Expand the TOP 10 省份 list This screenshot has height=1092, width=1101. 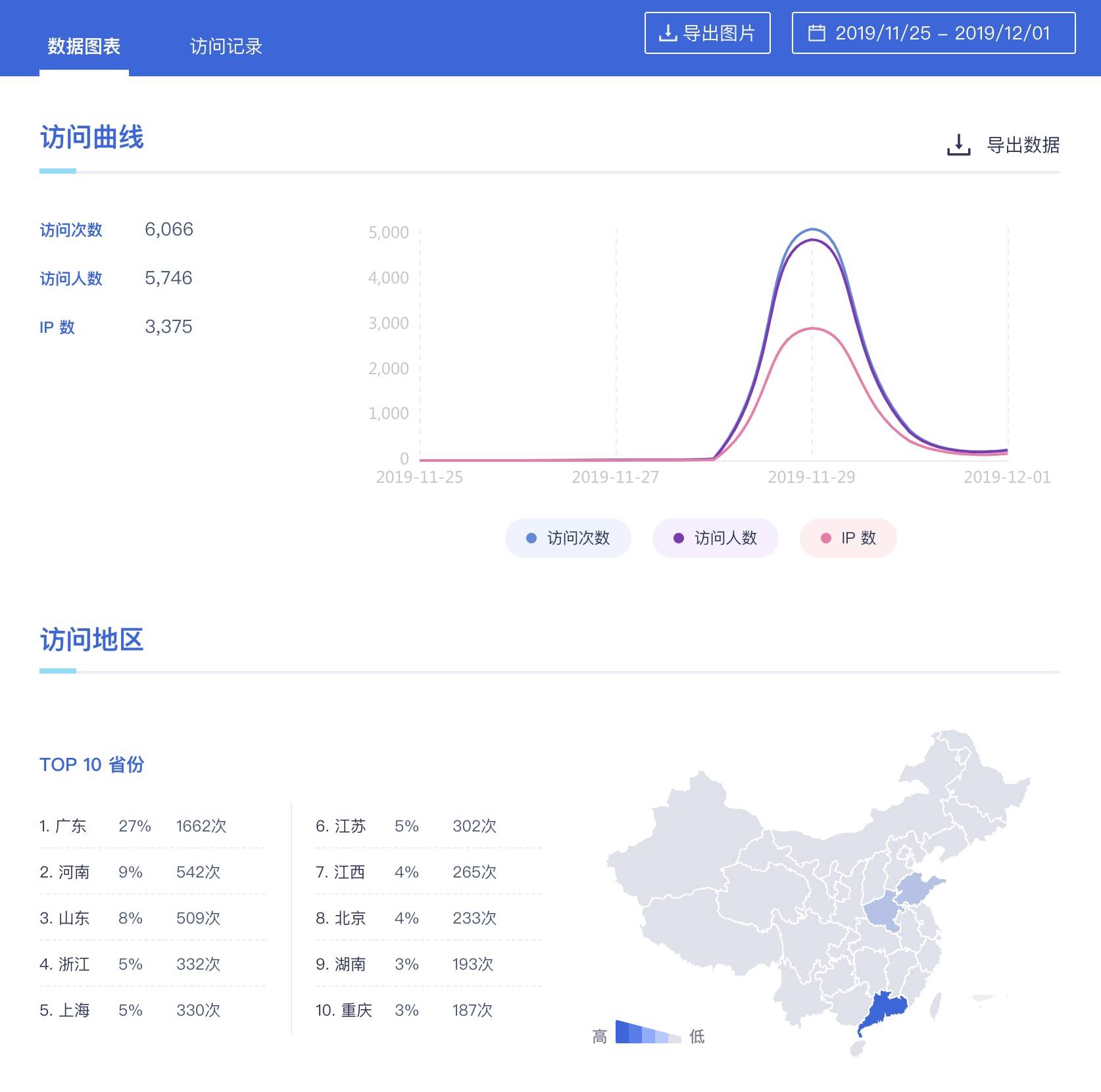[x=93, y=764]
